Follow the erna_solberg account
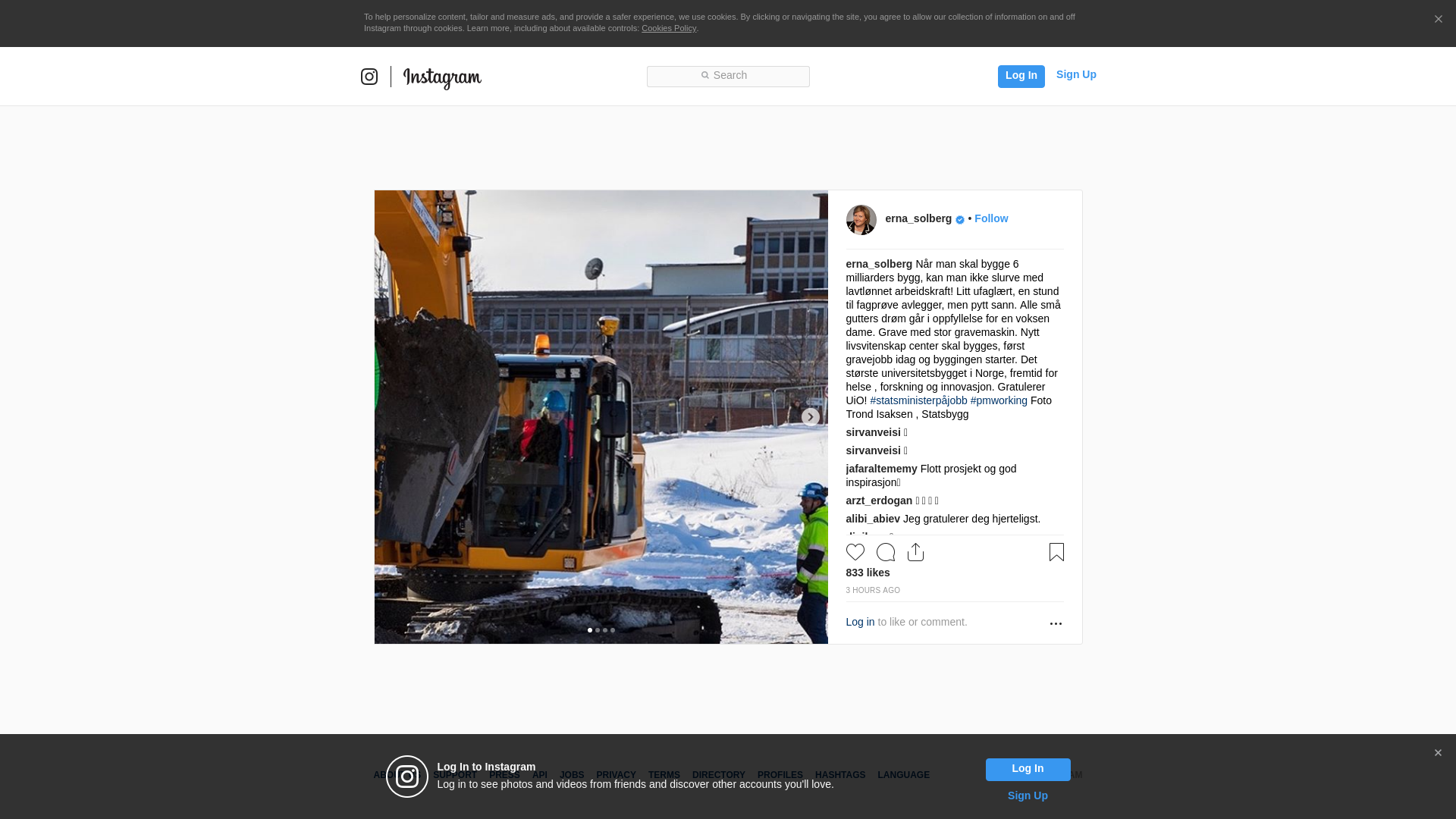 [991, 218]
